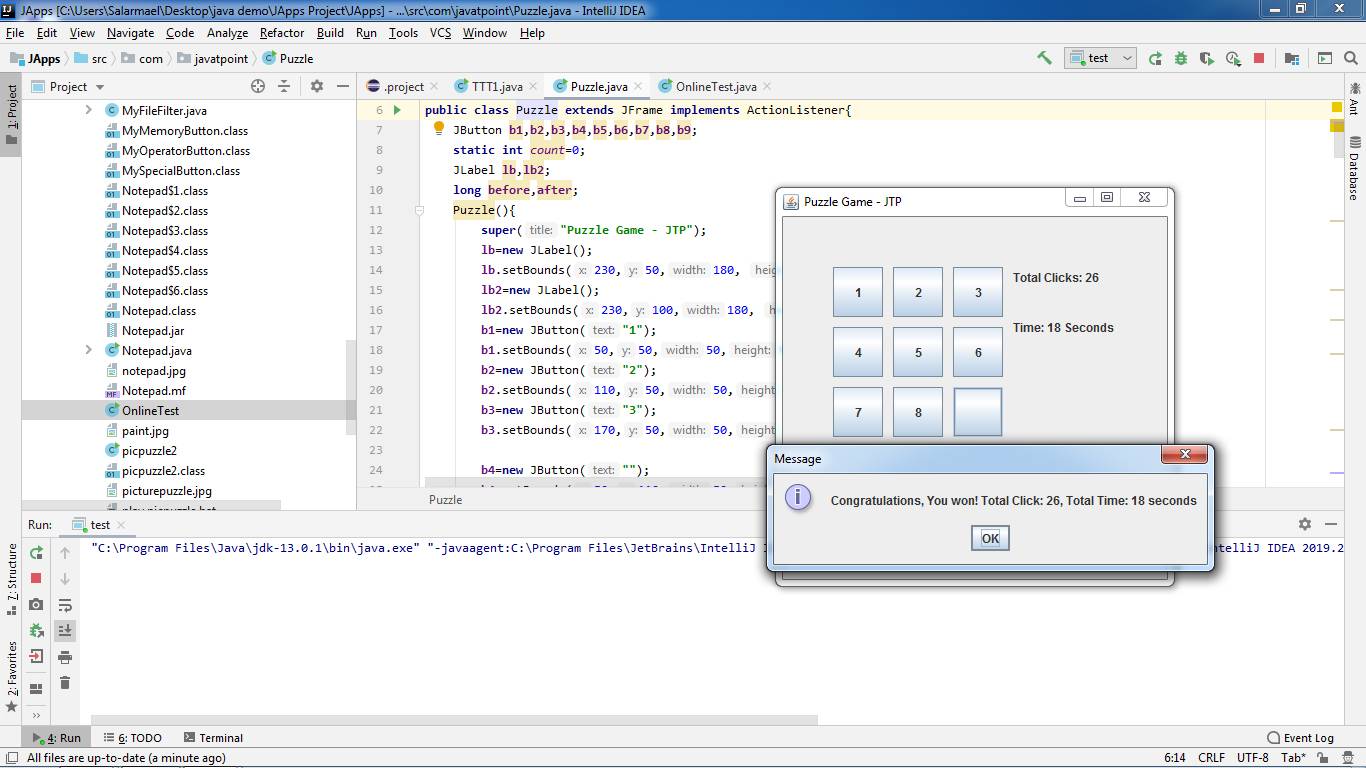The image size is (1366, 768).
Task: Collapse the Puzzle() constructor fold marker
Action: (419, 210)
